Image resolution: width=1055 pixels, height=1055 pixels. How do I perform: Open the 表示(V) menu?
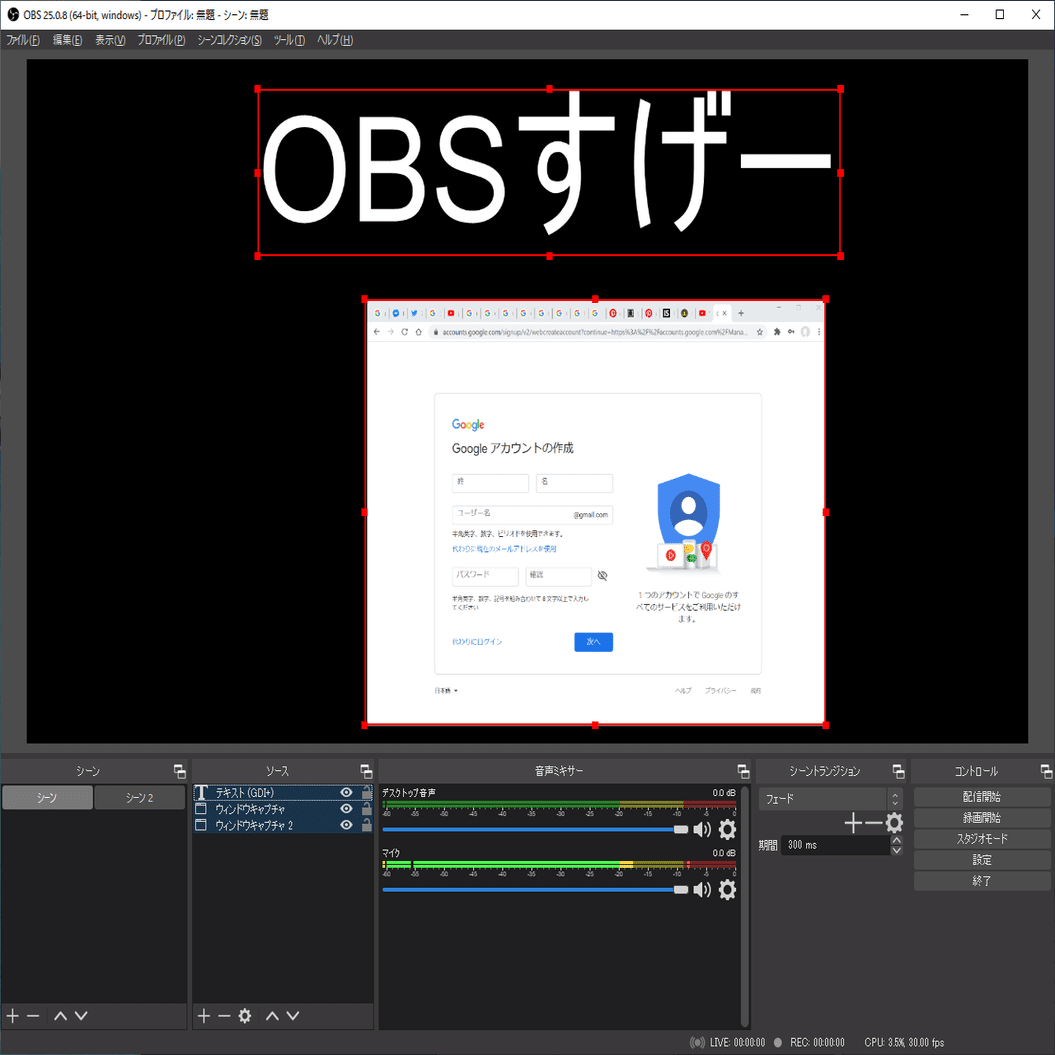[x=110, y=40]
